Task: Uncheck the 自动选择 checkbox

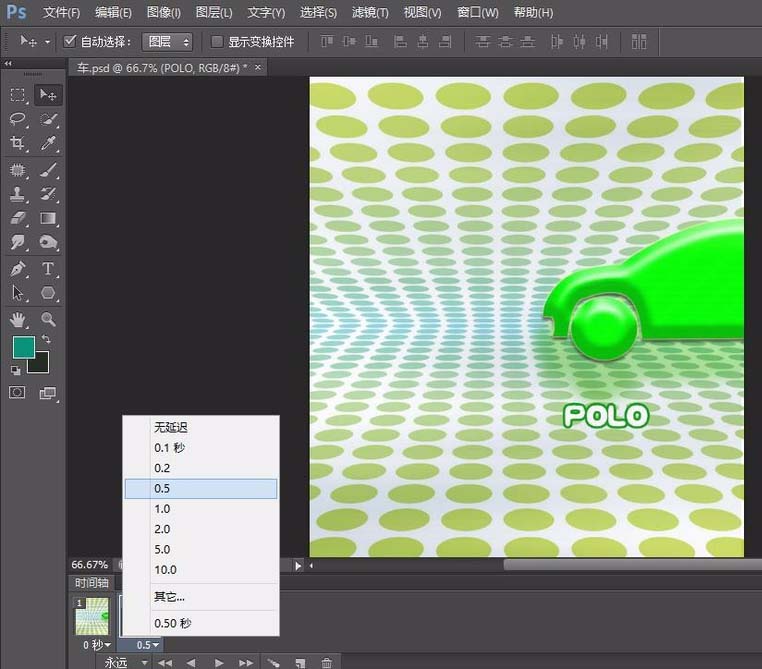Action: tap(70, 42)
